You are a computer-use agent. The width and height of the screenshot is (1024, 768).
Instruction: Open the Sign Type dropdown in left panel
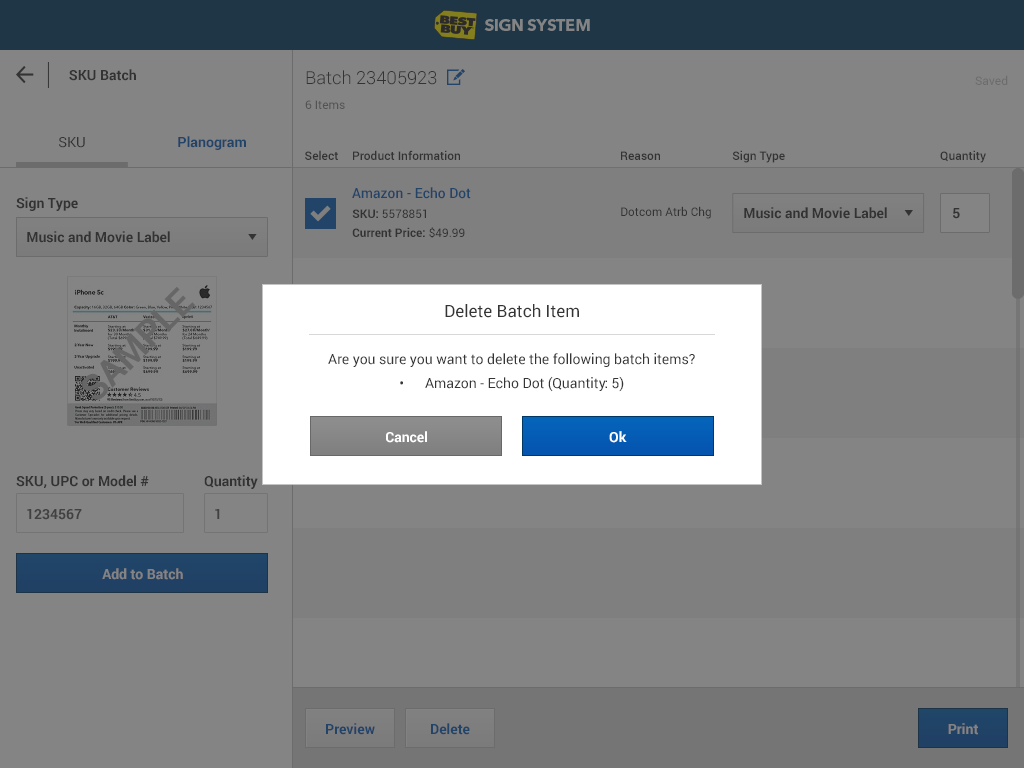tap(142, 237)
